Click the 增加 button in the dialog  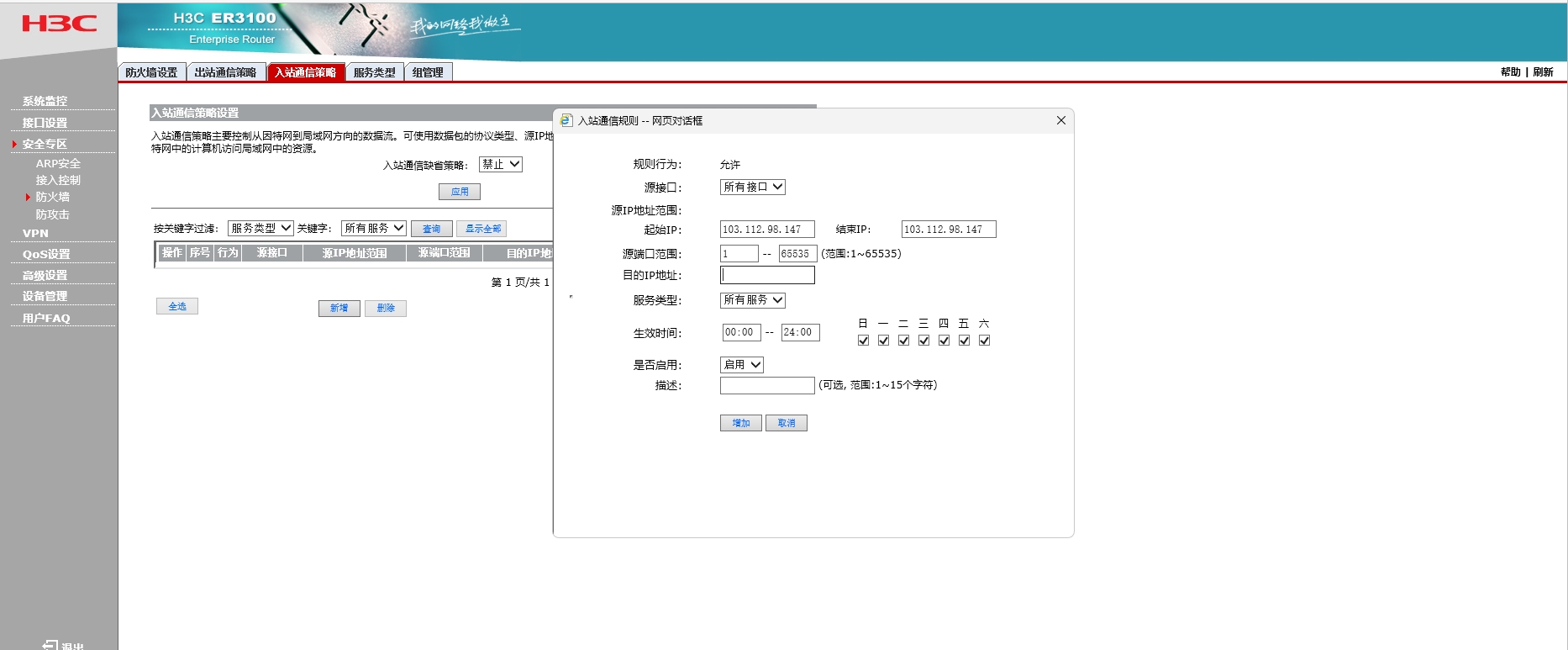741,423
